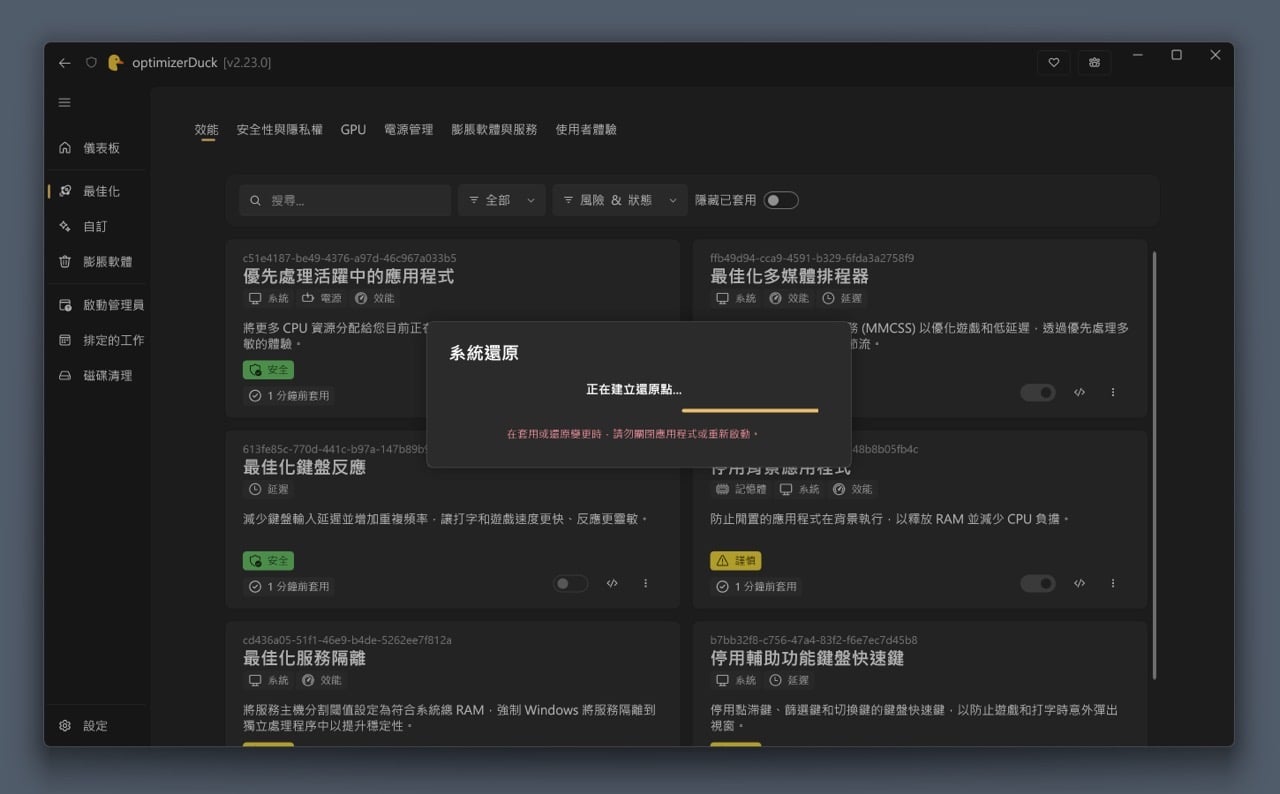This screenshot has width=1280, height=794.
Task: Click the 延遲 tag on 最佳化多媒體排程器 card
Action: [x=842, y=298]
